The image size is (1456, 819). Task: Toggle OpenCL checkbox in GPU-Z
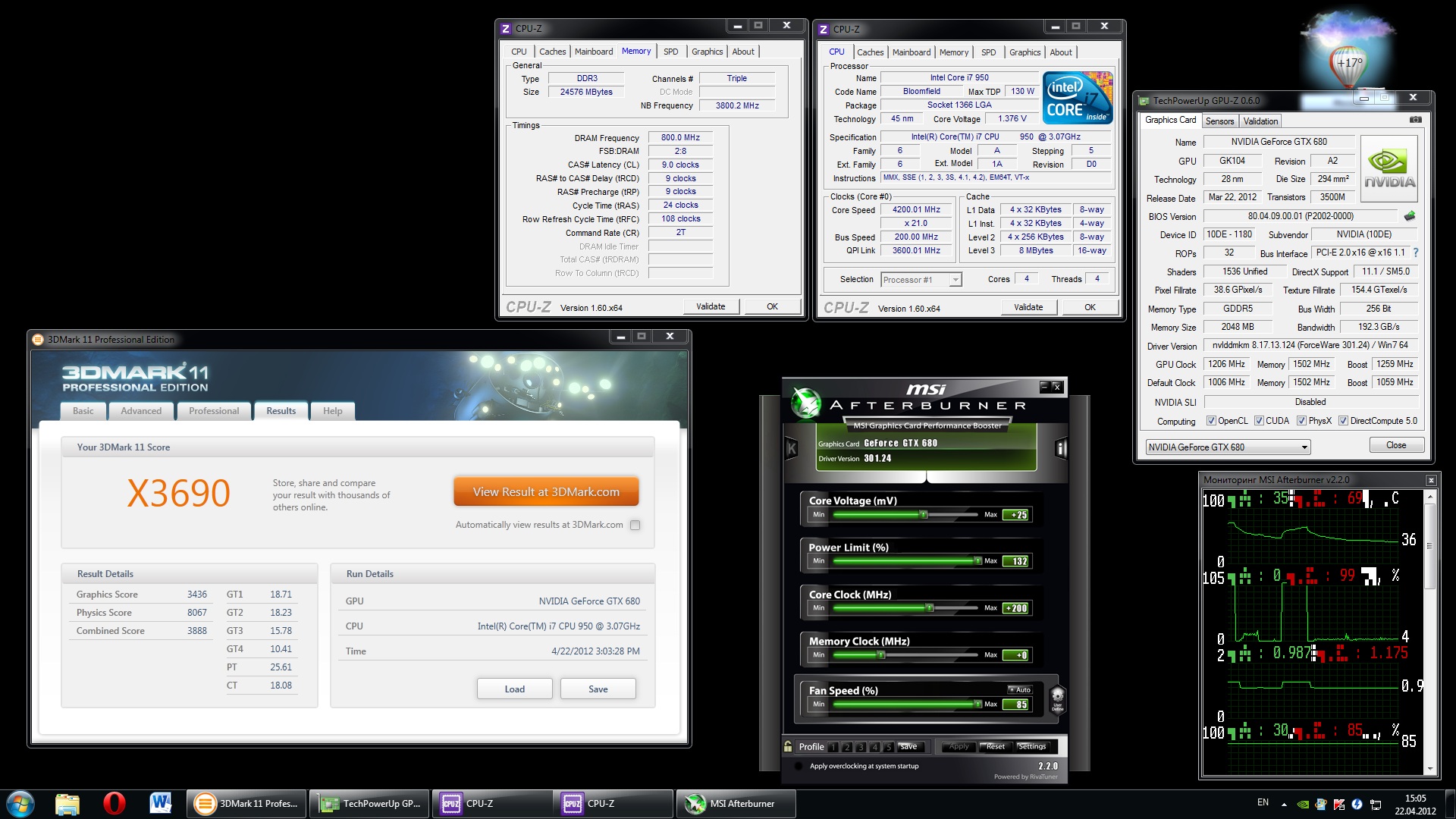[1211, 421]
